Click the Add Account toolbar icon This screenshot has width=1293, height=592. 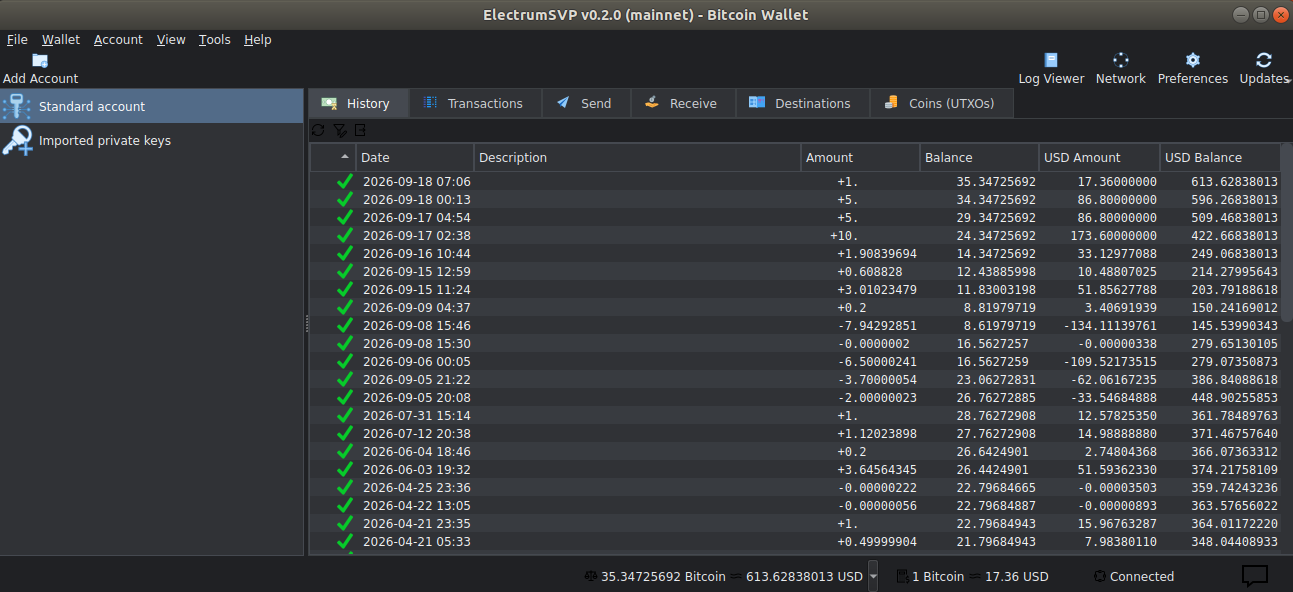40,60
